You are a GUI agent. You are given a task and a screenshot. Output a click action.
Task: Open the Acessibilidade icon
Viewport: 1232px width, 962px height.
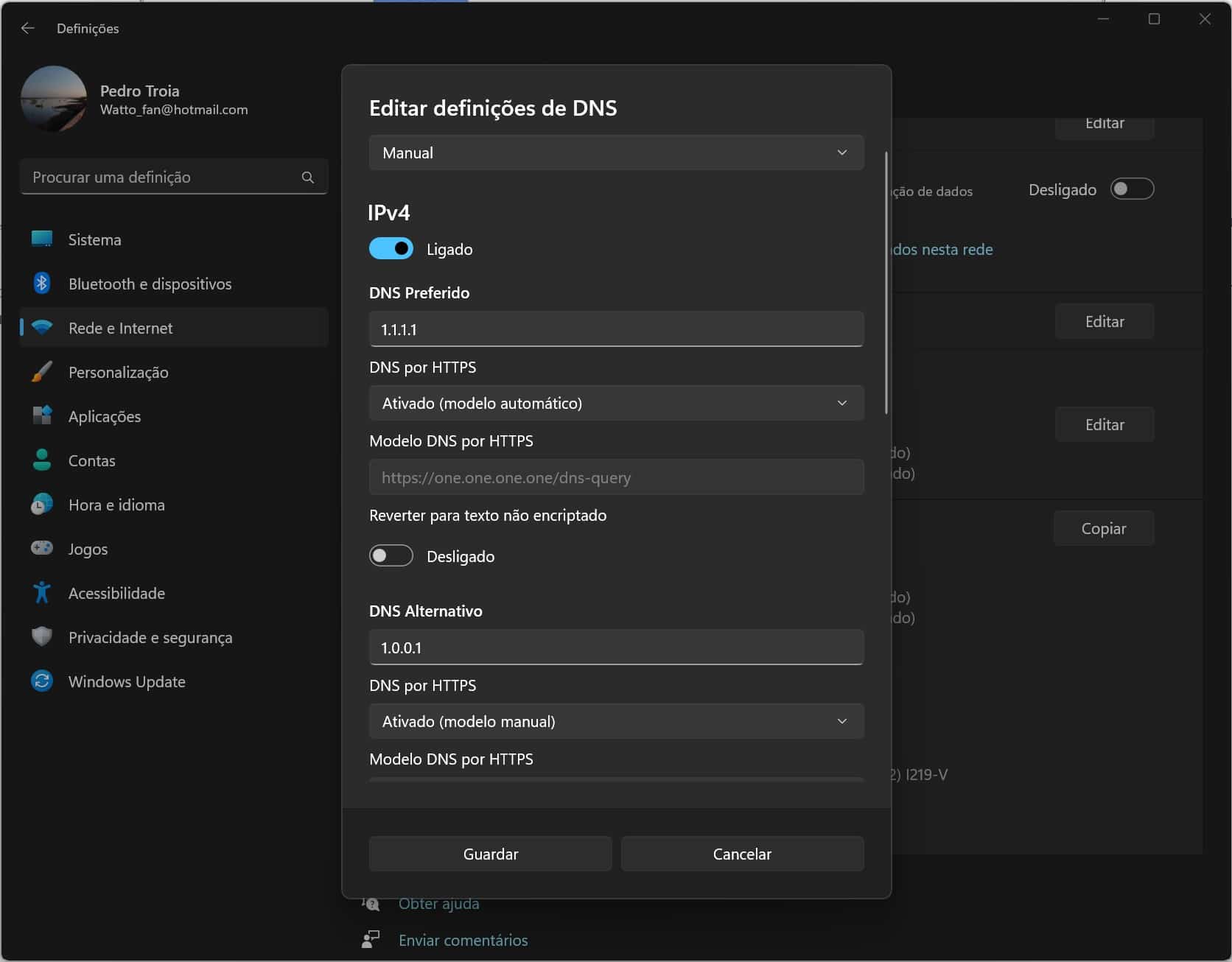[42, 593]
